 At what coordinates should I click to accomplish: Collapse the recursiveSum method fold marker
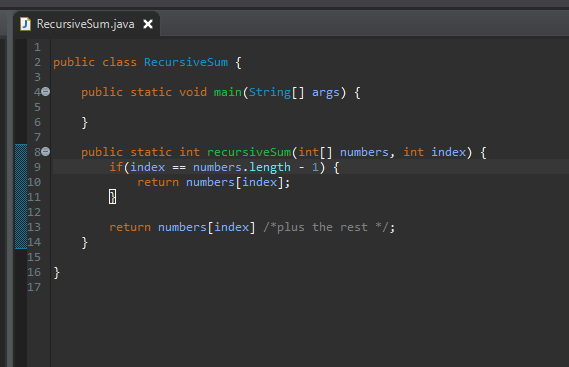pyautogui.click(x=45, y=151)
